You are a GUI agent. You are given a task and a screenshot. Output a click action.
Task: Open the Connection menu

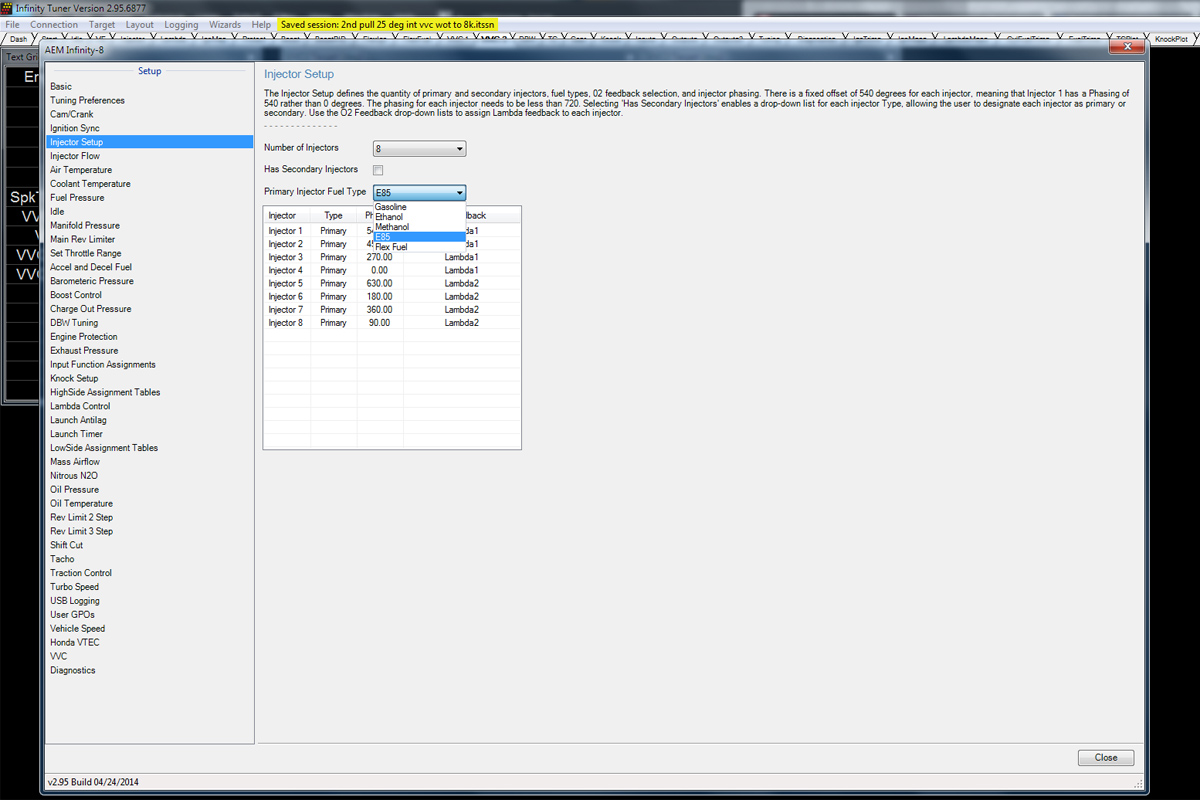tap(54, 24)
